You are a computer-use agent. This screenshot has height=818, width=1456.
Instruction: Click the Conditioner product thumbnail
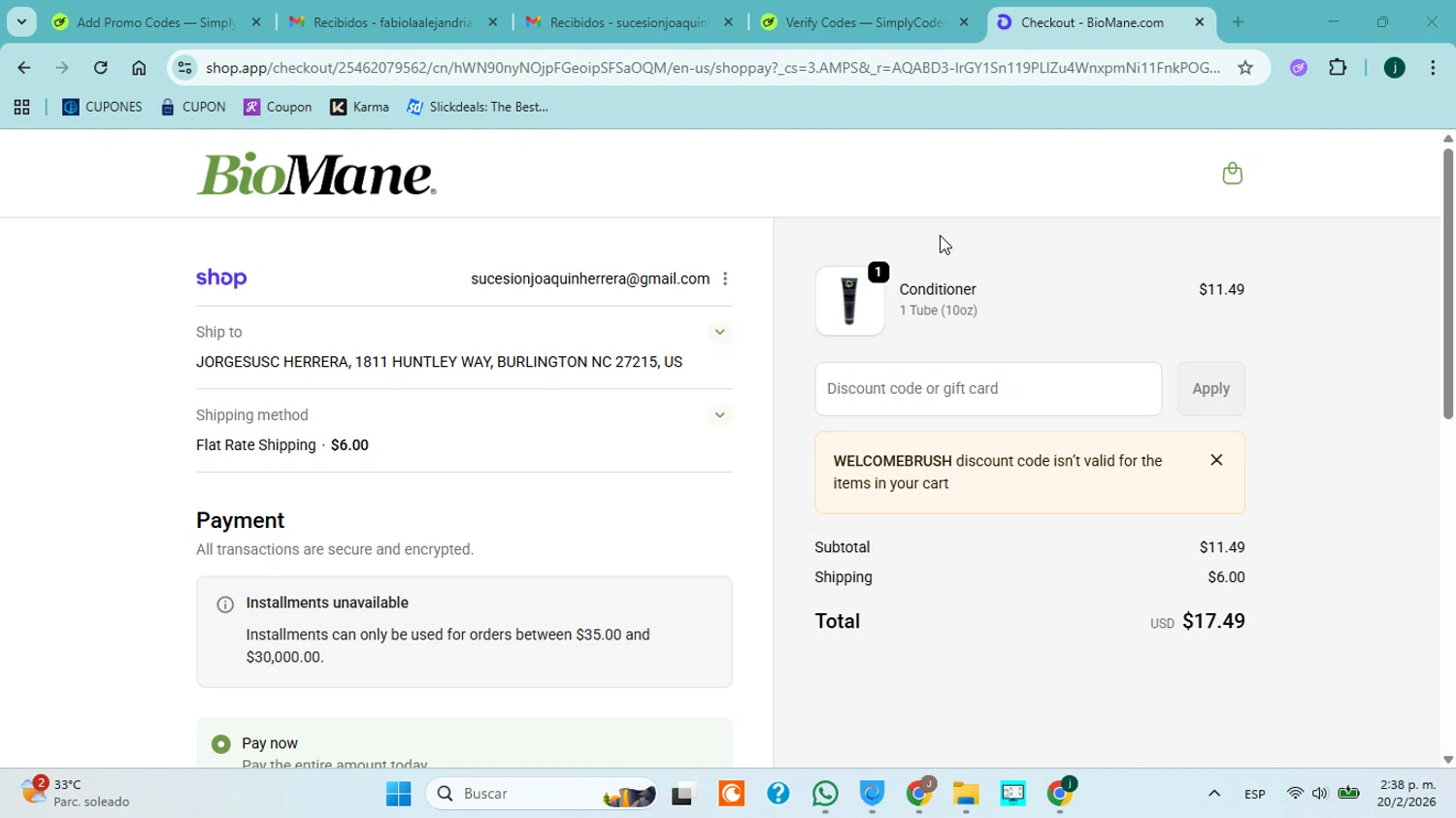pos(849,301)
